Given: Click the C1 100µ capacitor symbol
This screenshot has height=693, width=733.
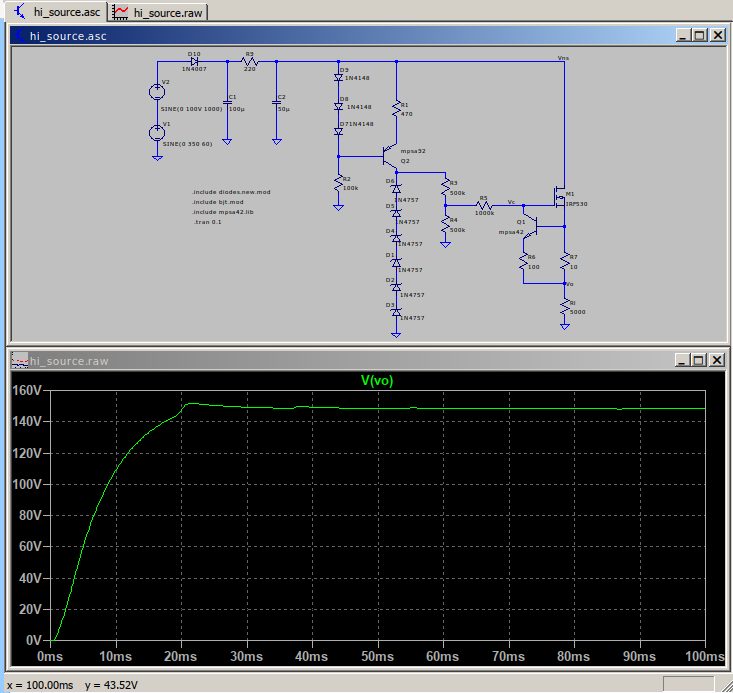Looking at the screenshot, I should [227, 103].
